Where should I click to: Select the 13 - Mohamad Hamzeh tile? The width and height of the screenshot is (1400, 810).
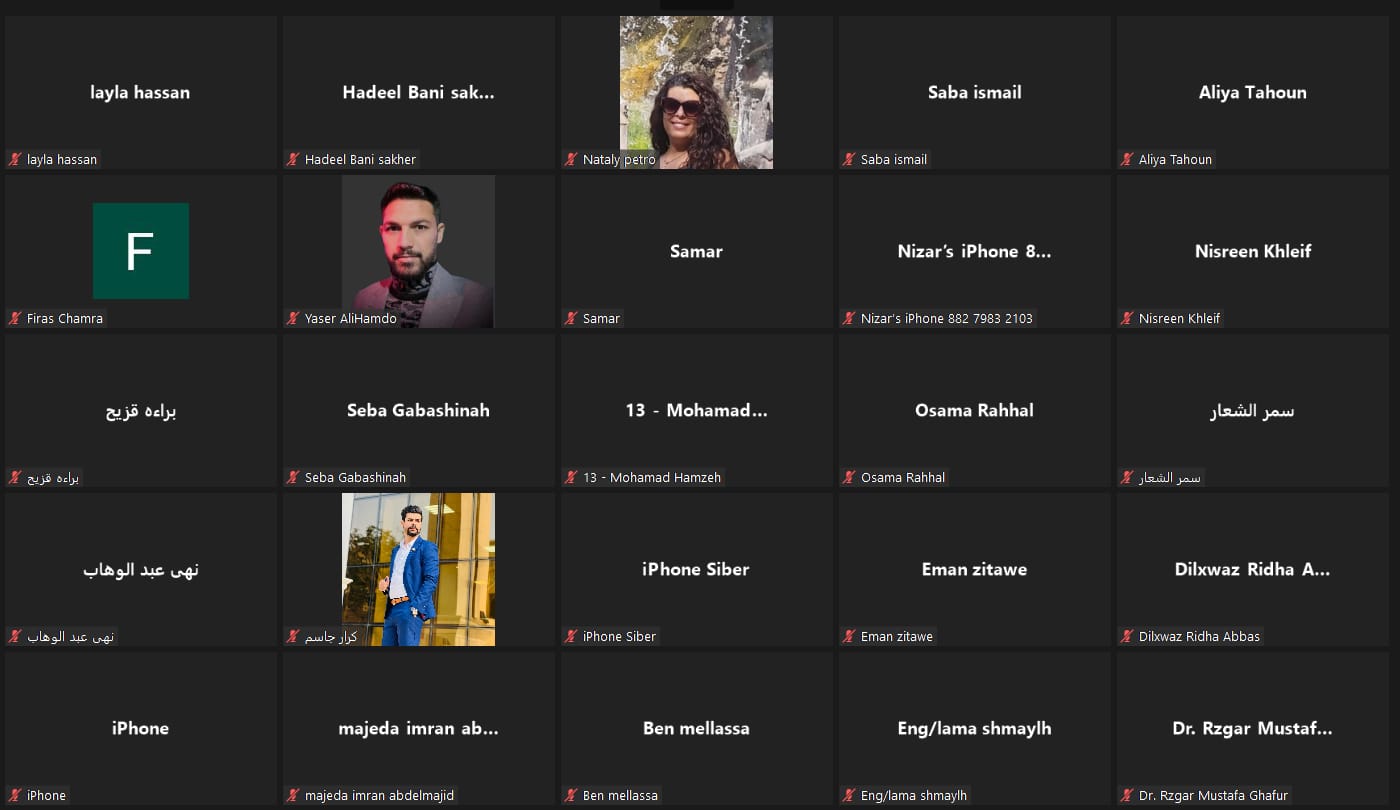point(697,410)
